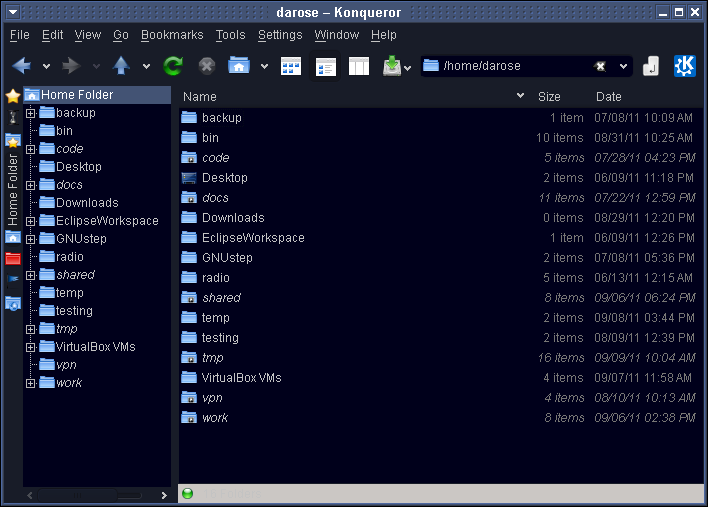Open dropdown beside Home toolbar icon
Screen dimensions: 708x507
tap(265, 66)
